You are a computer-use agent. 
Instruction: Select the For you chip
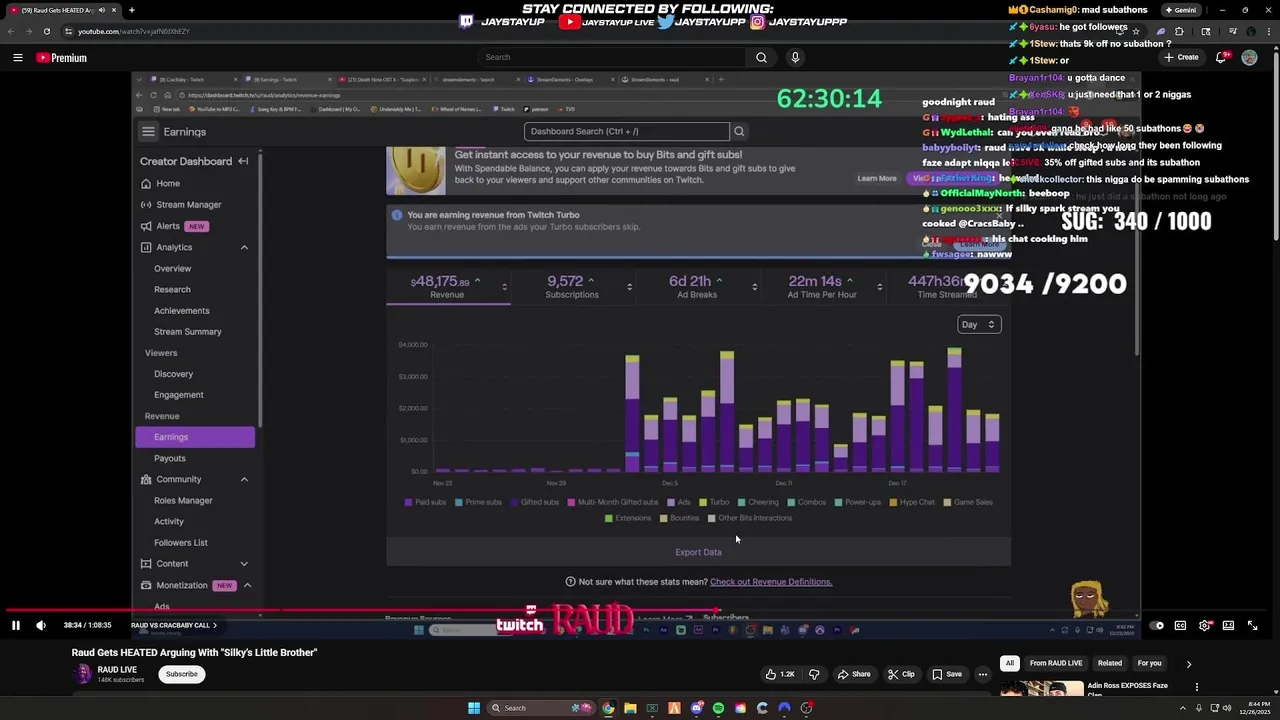[1149, 663]
